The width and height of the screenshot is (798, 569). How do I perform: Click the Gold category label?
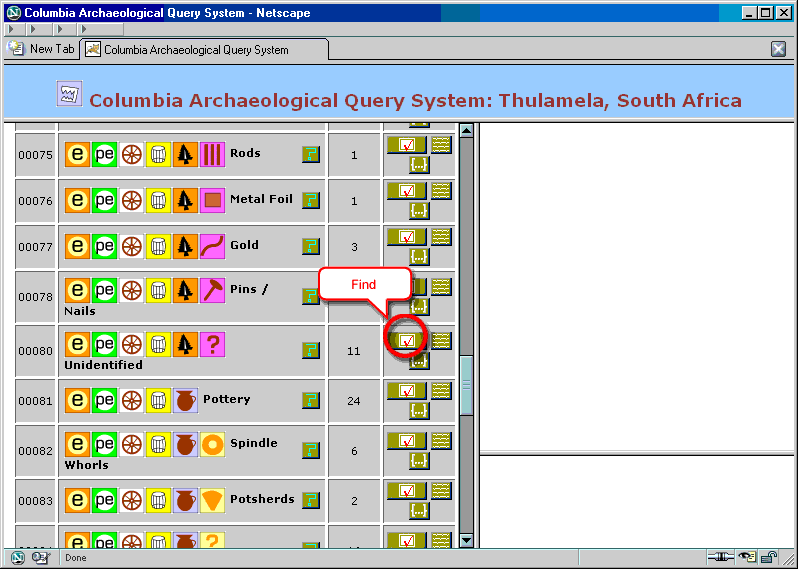tap(244, 245)
